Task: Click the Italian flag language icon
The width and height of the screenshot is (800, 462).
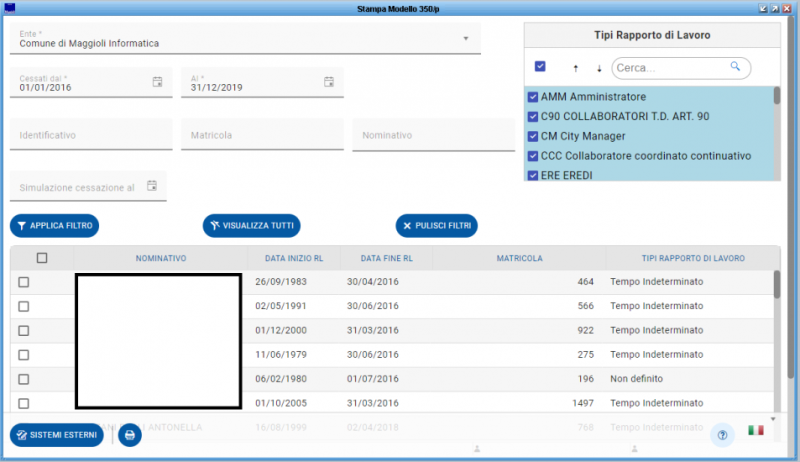Action: [756, 431]
